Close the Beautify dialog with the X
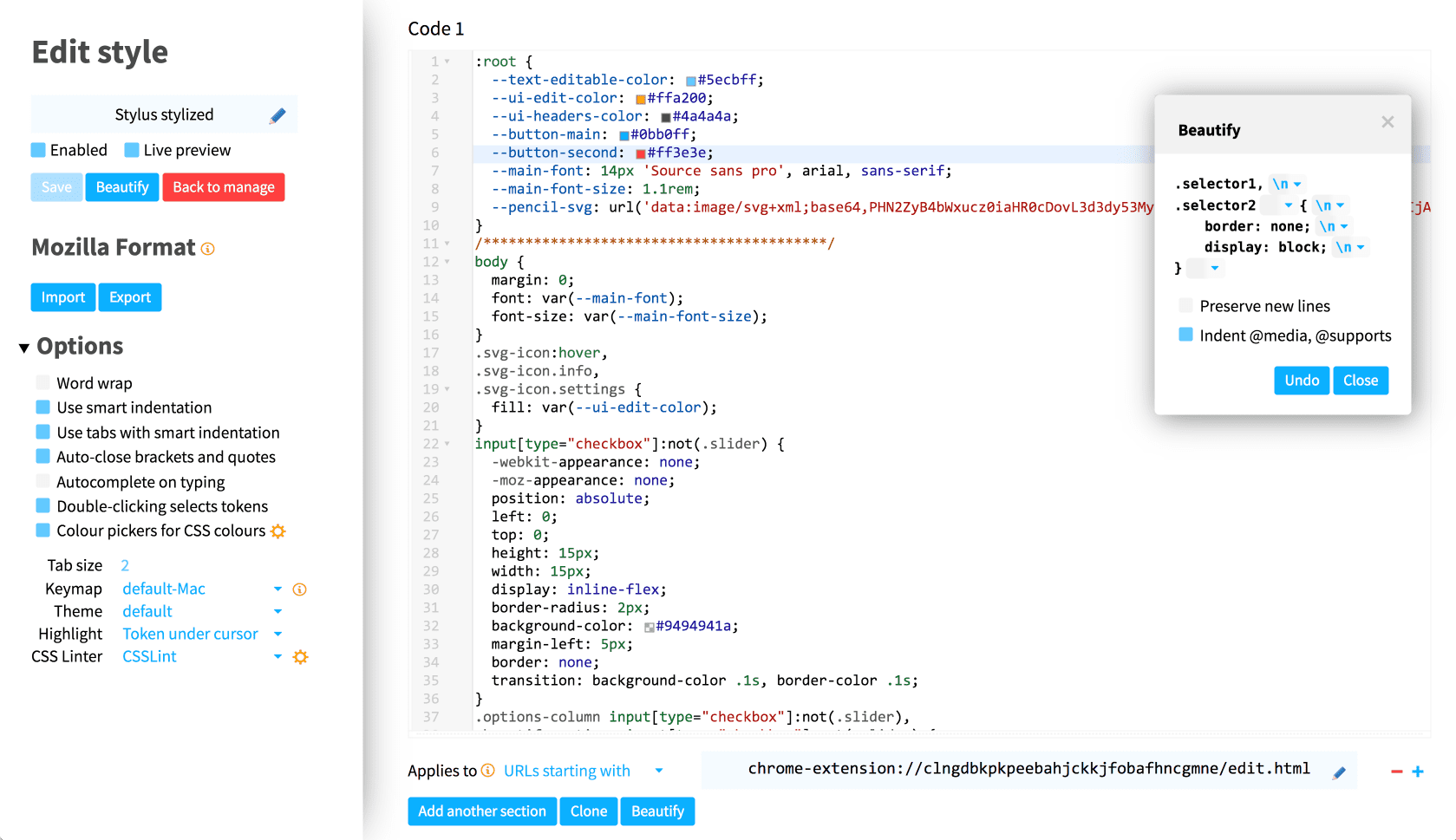 coord(1387,122)
